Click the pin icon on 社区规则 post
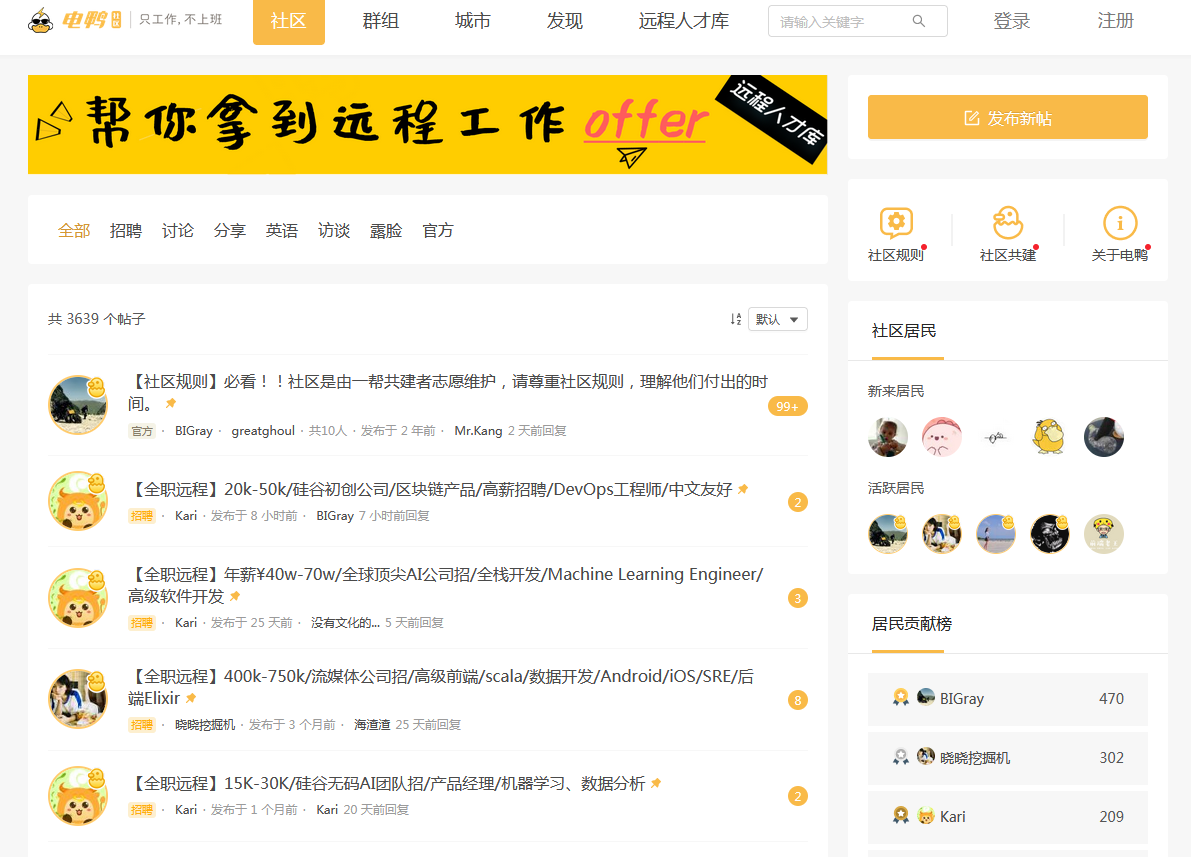This screenshot has height=857, width=1191. click(171, 403)
